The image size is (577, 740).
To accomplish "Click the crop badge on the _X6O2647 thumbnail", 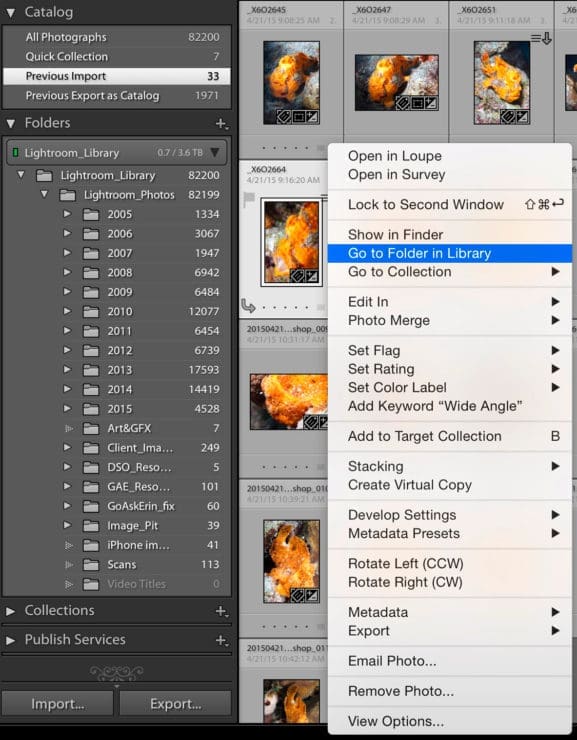I will point(417,103).
